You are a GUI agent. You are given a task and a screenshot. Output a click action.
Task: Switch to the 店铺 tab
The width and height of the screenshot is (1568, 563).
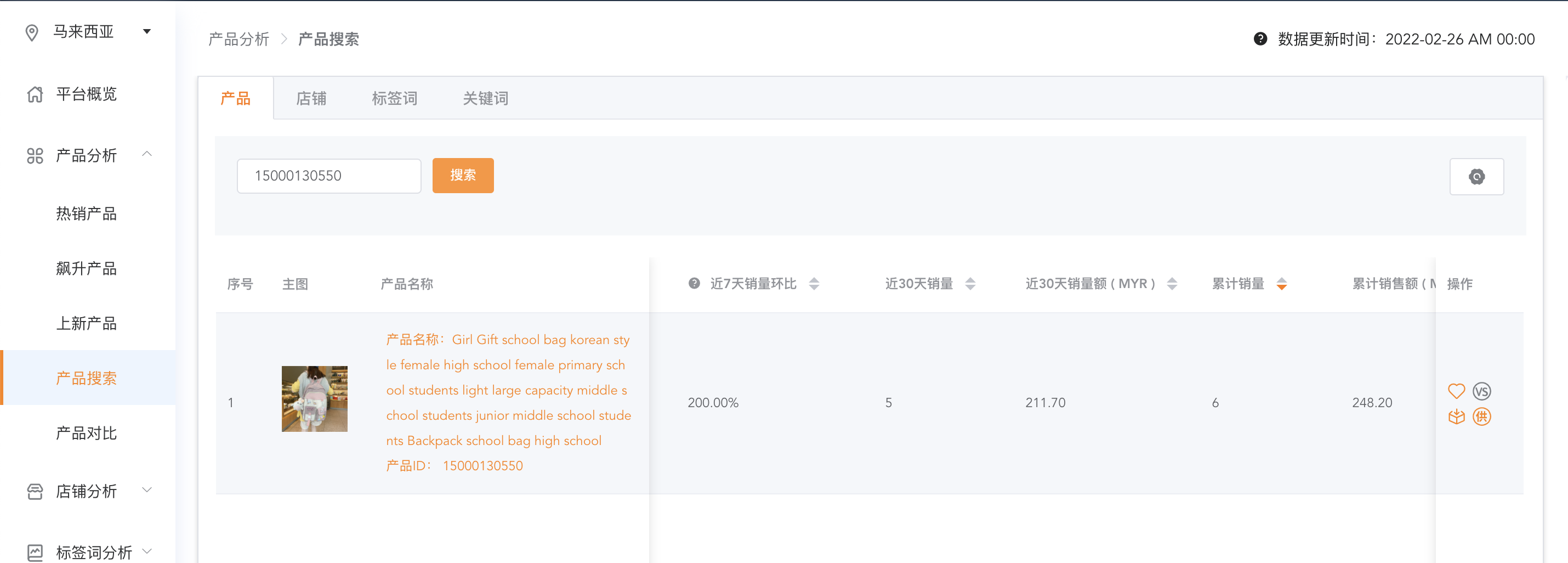click(x=311, y=98)
